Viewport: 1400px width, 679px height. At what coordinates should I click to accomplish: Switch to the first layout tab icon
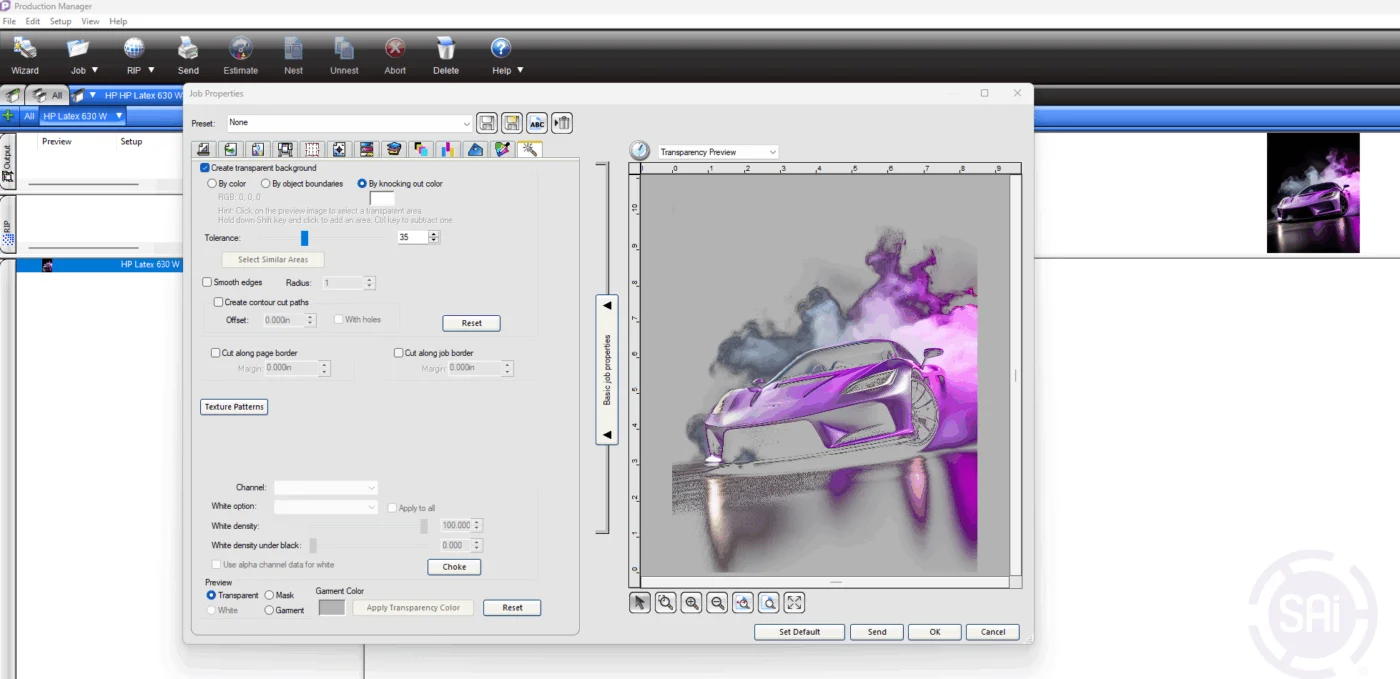(204, 150)
